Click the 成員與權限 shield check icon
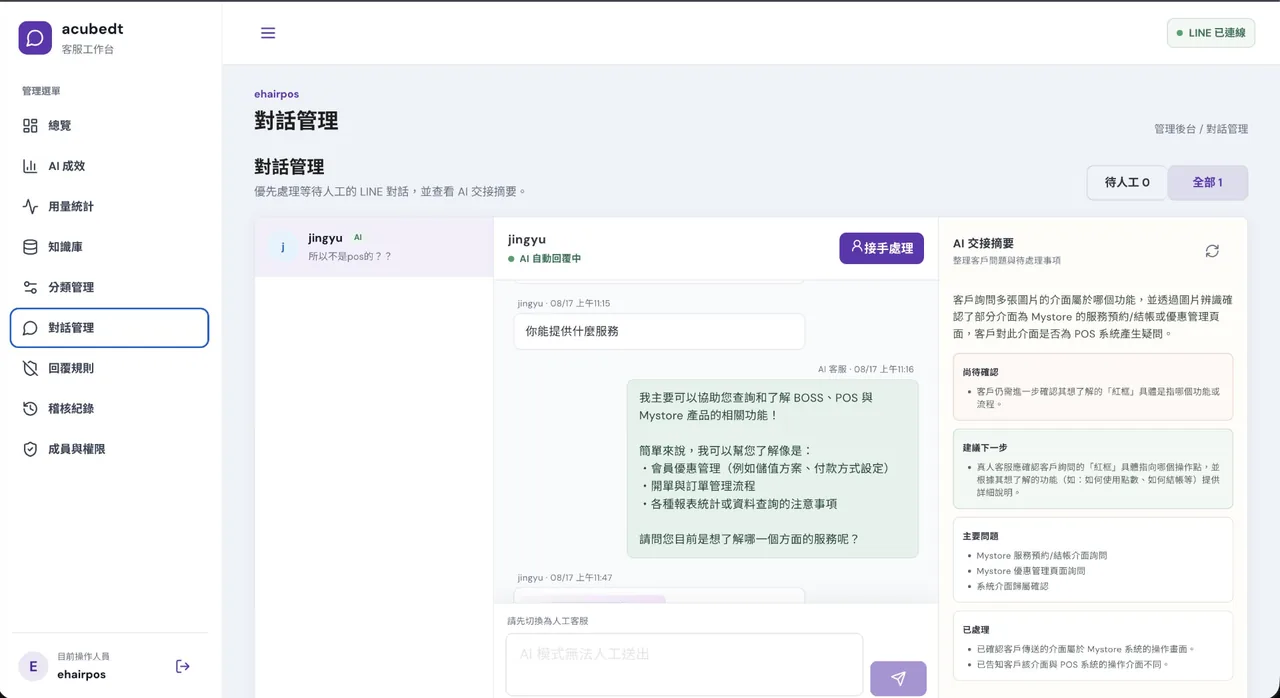Image resolution: width=1280 pixels, height=698 pixels. (x=30, y=449)
